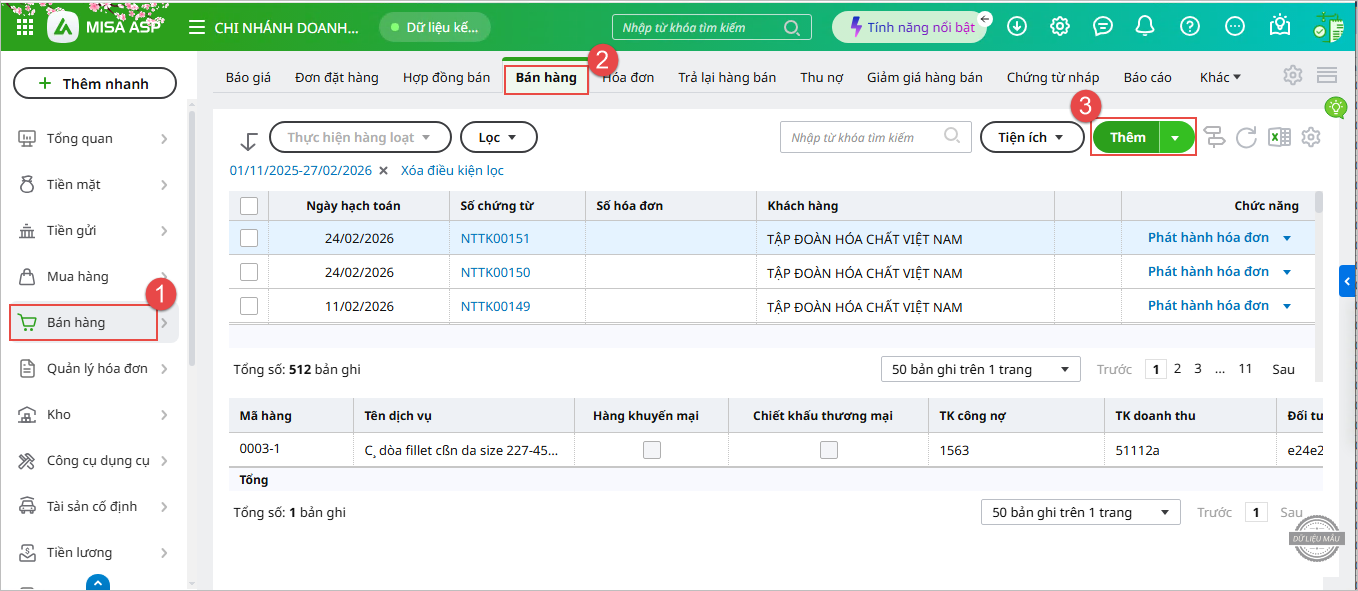
Task: Toggle select-all checkbox in table header
Action: coord(249,205)
